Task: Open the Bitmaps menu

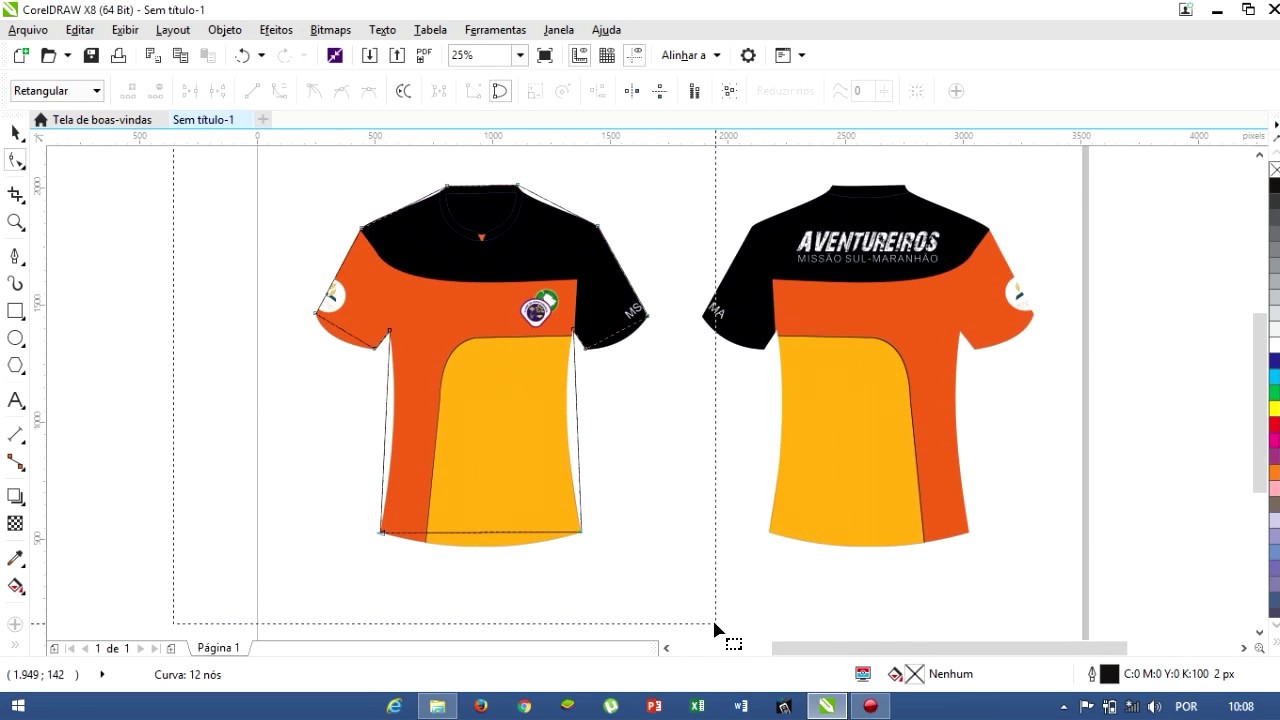Action: pyautogui.click(x=331, y=30)
